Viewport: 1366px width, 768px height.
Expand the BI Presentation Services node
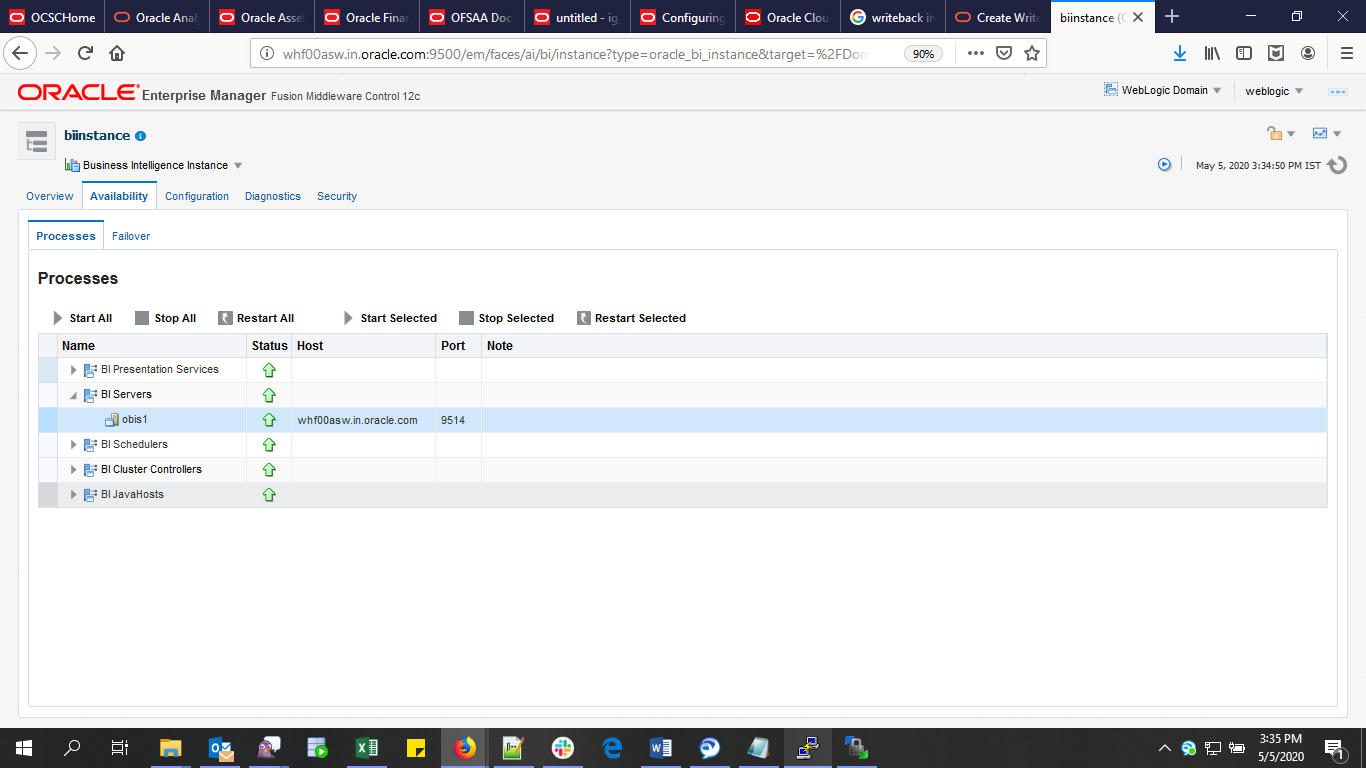tap(73, 370)
